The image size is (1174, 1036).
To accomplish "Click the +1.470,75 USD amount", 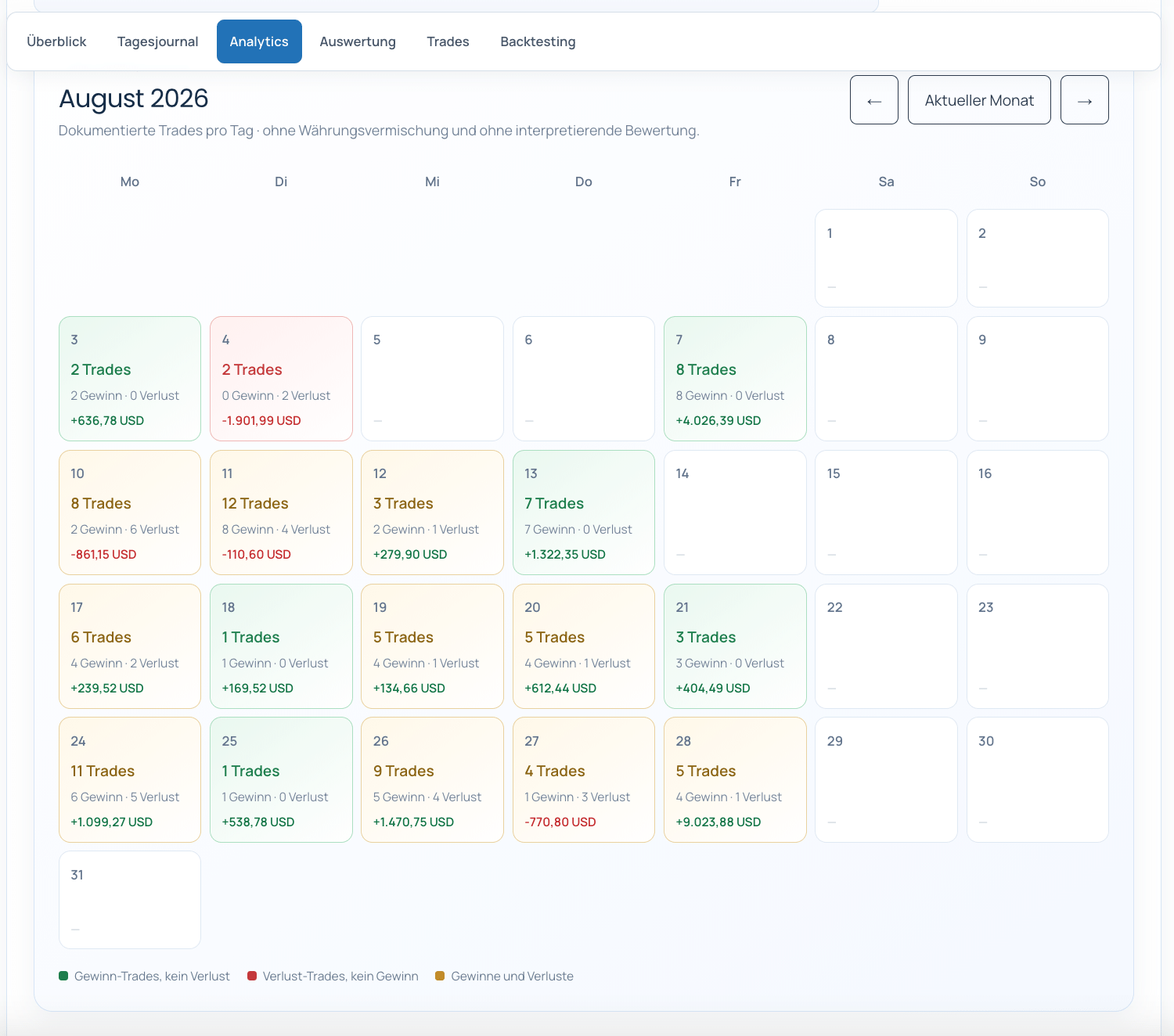I will [x=413, y=822].
